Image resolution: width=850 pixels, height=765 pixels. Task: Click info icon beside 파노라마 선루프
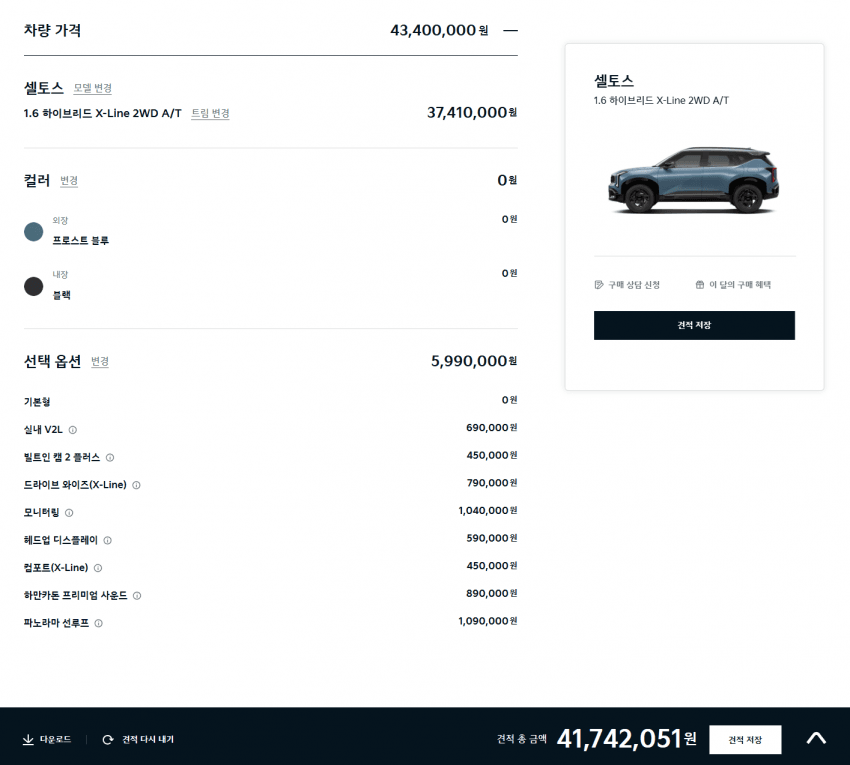tap(99, 623)
